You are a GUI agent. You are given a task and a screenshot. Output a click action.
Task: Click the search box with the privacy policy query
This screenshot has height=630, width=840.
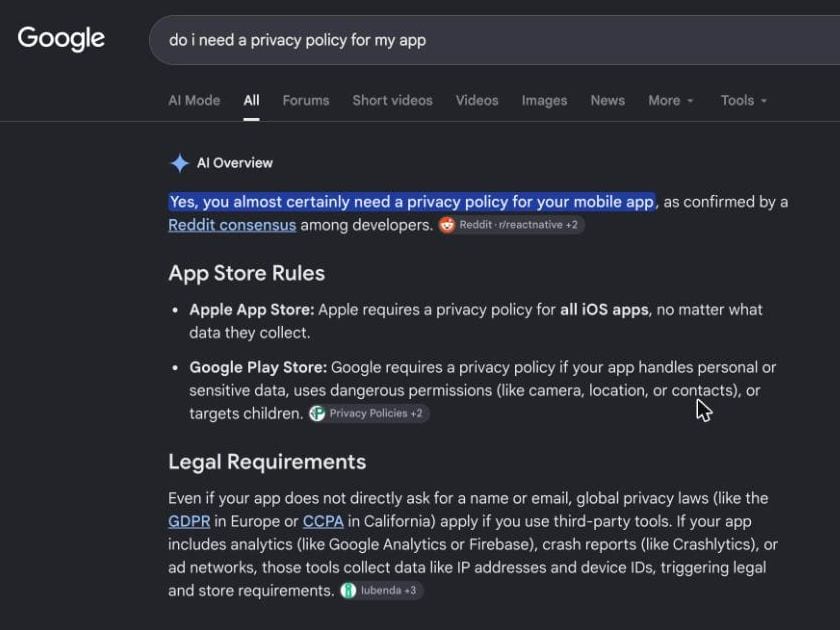[x=494, y=40]
